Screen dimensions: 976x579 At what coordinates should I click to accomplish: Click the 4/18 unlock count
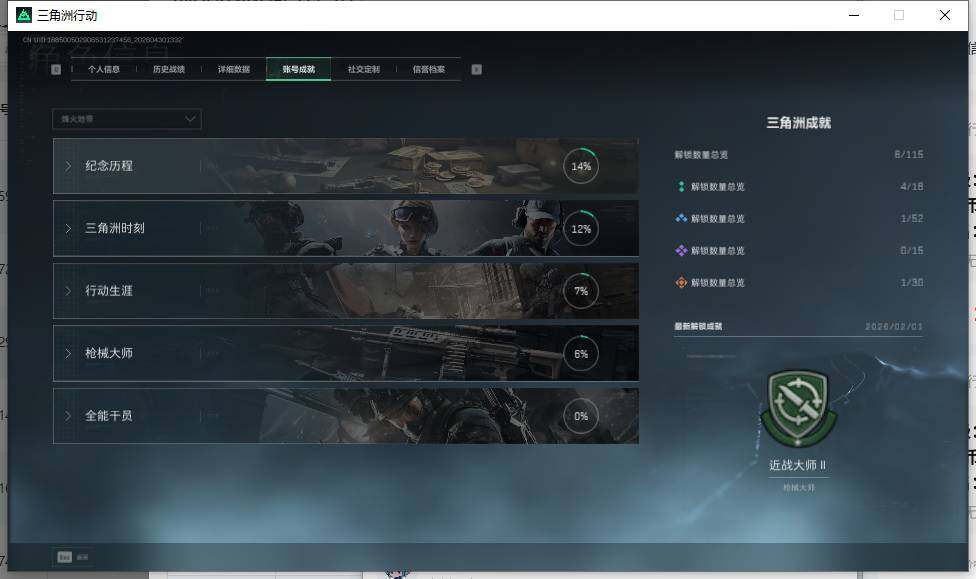pyautogui.click(x=912, y=186)
